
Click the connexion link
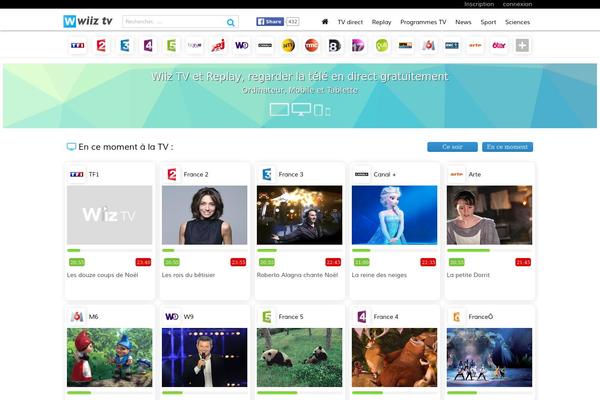click(517, 4)
